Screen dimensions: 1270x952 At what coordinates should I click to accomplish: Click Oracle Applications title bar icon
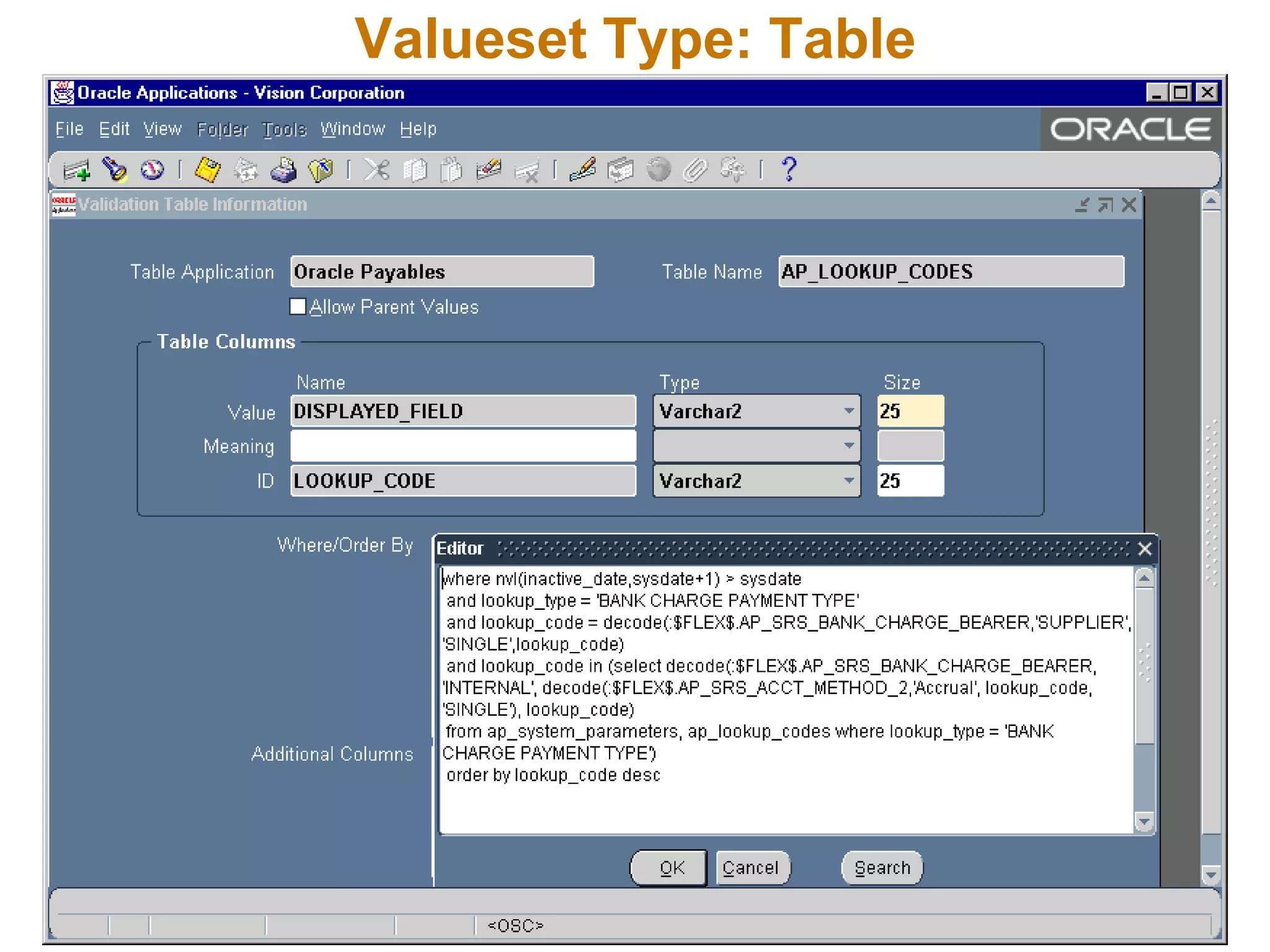[x=62, y=93]
